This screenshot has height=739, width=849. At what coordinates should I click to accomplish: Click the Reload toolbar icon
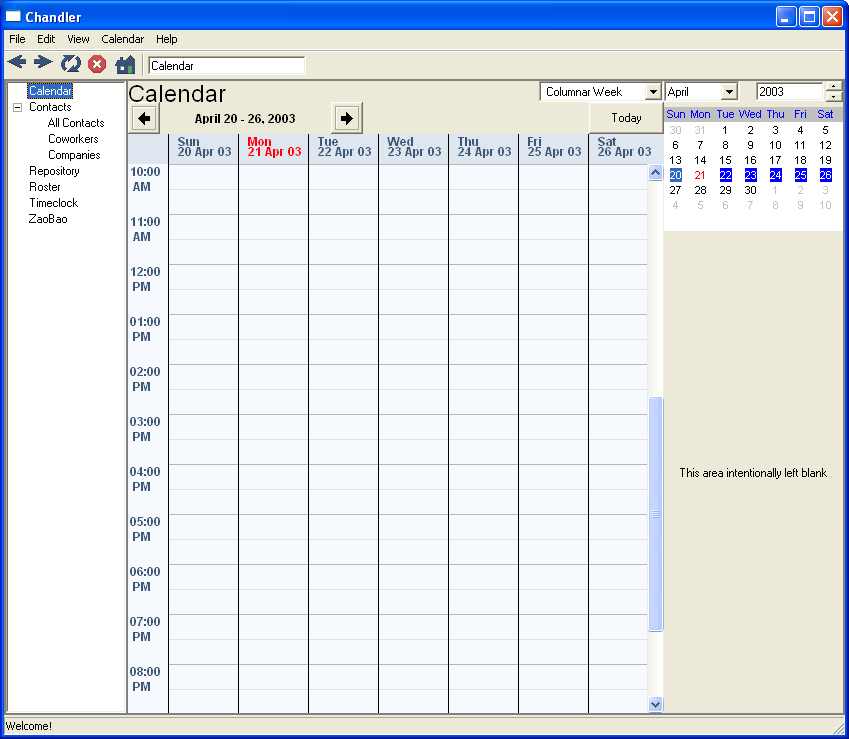(70, 64)
